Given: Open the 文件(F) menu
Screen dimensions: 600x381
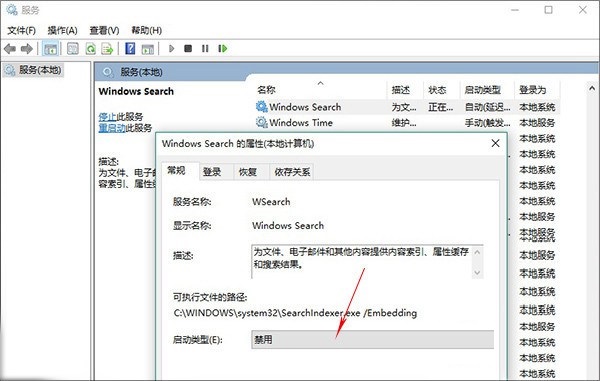Looking at the screenshot, I should point(21,30).
